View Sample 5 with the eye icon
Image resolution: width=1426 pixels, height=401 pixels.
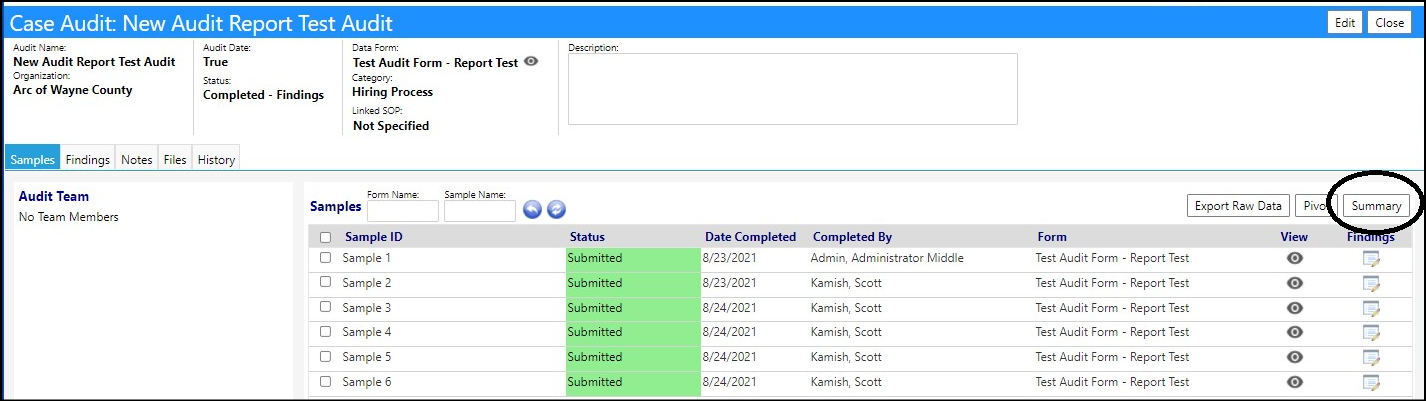point(1295,357)
